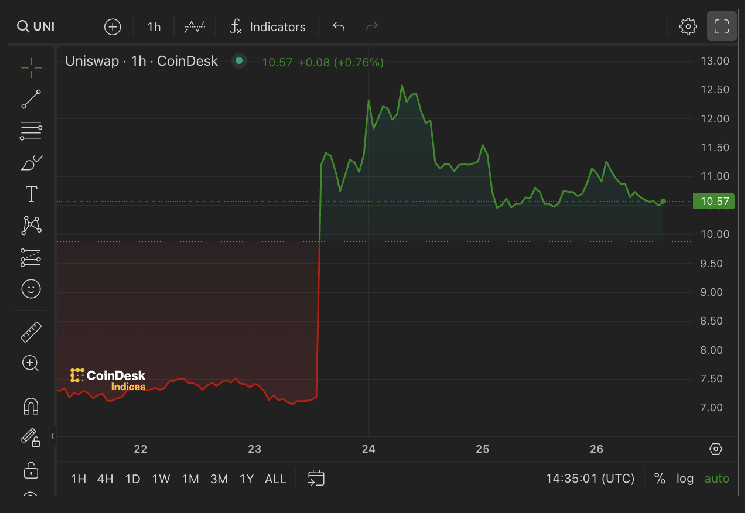Click the ruler measure tool
This screenshot has width=745, height=513.
31,332
